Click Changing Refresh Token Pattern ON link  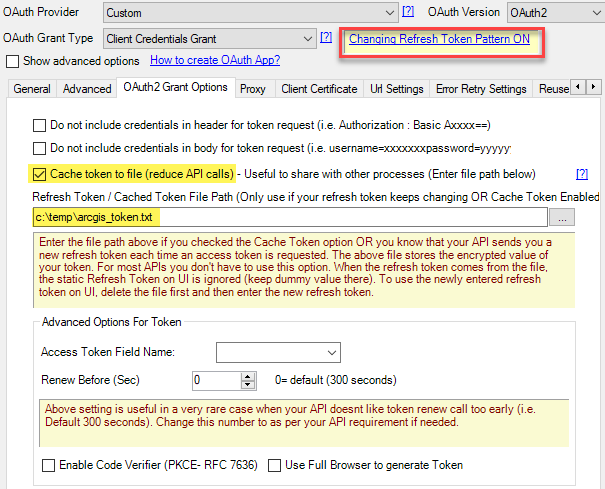click(x=439, y=40)
